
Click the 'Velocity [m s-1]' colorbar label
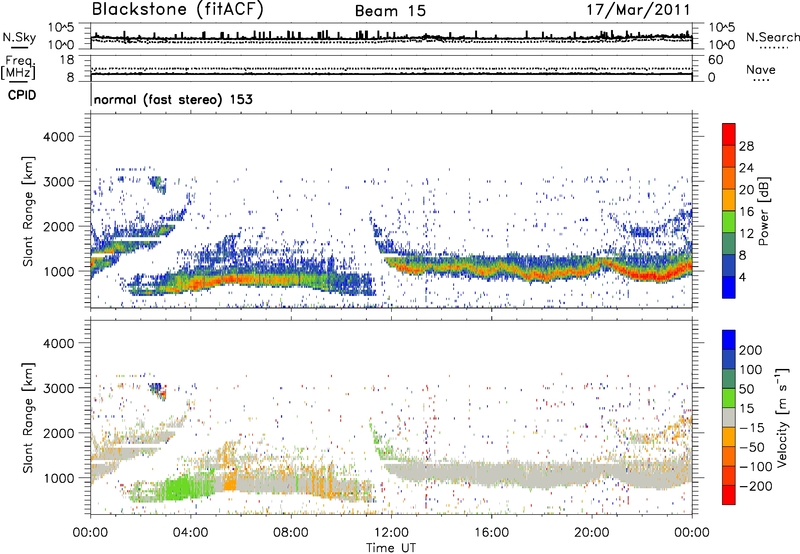[x=782, y=417]
